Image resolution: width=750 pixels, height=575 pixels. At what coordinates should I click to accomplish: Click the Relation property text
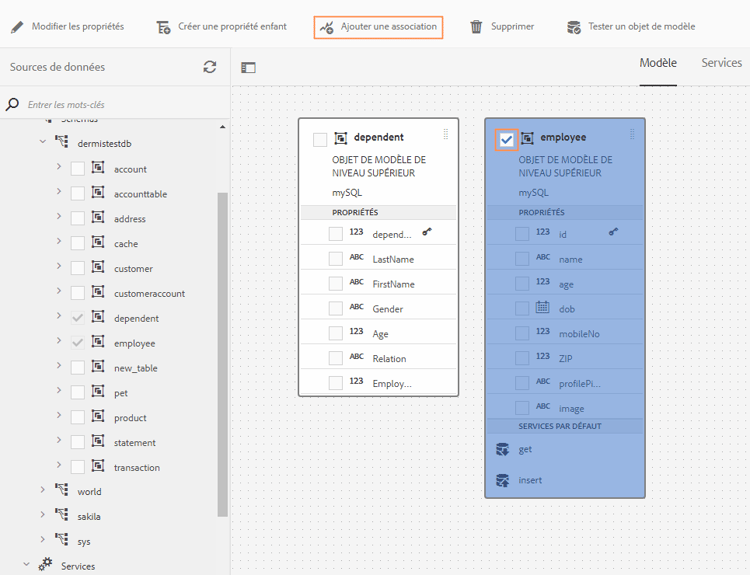(x=389, y=359)
